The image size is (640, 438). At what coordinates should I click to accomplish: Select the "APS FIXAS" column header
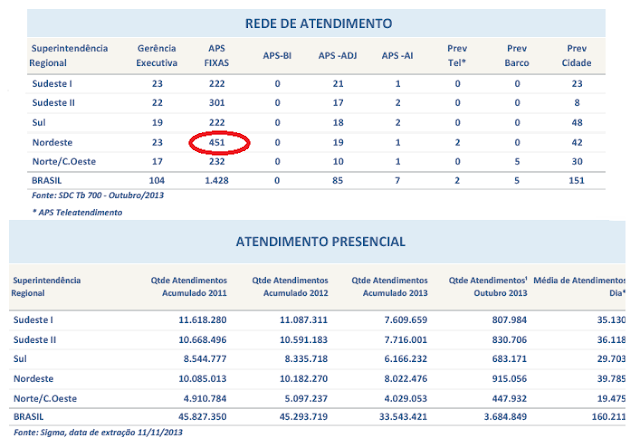point(217,56)
